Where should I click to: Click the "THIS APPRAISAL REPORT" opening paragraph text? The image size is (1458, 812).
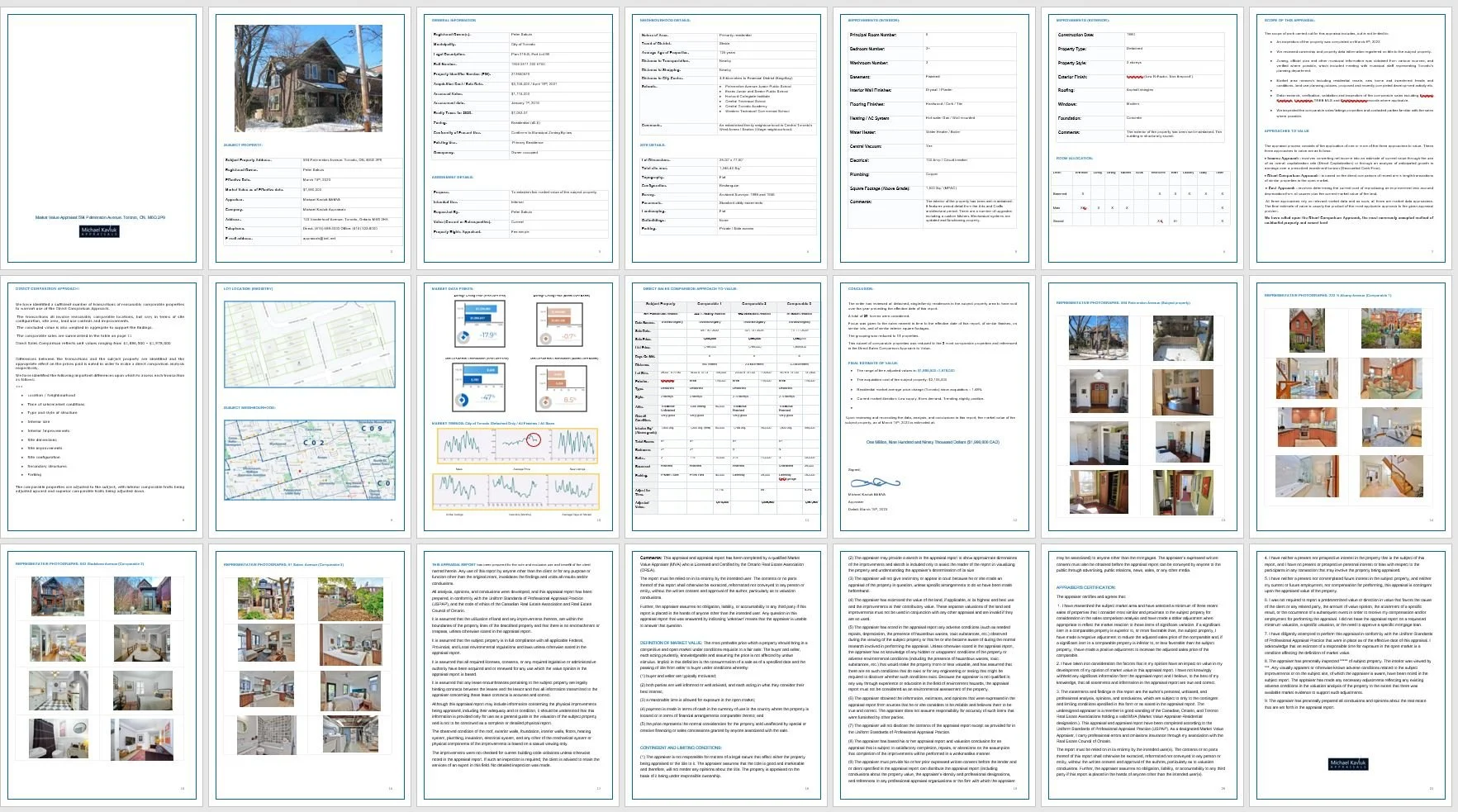point(512,574)
